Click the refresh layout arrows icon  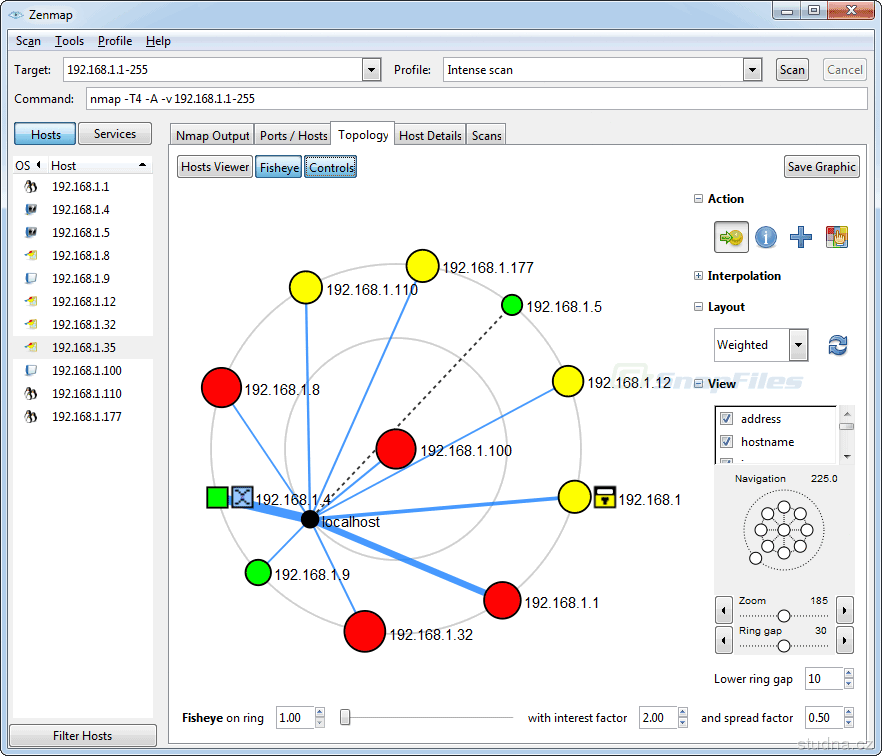click(837, 345)
